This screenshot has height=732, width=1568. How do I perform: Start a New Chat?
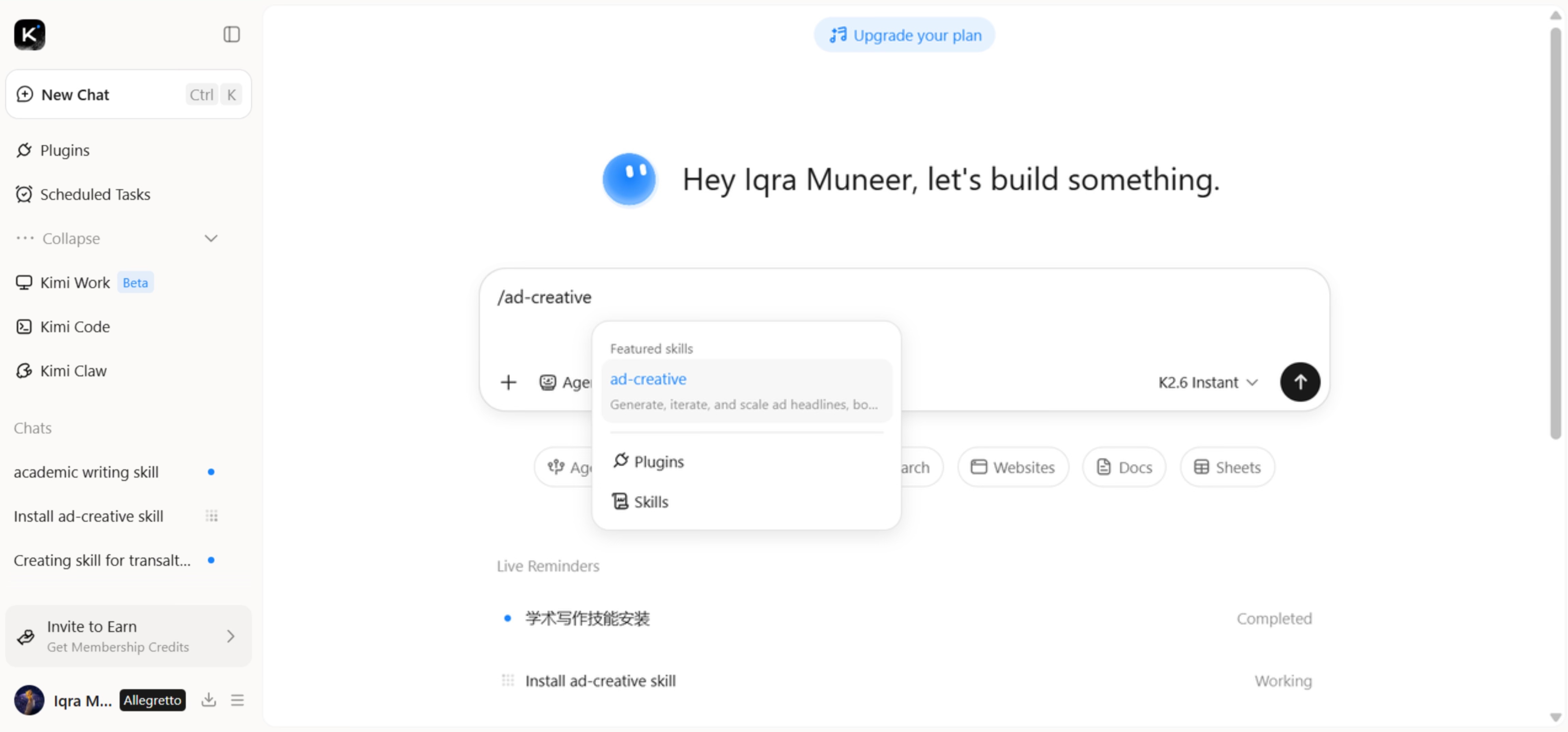coord(128,94)
